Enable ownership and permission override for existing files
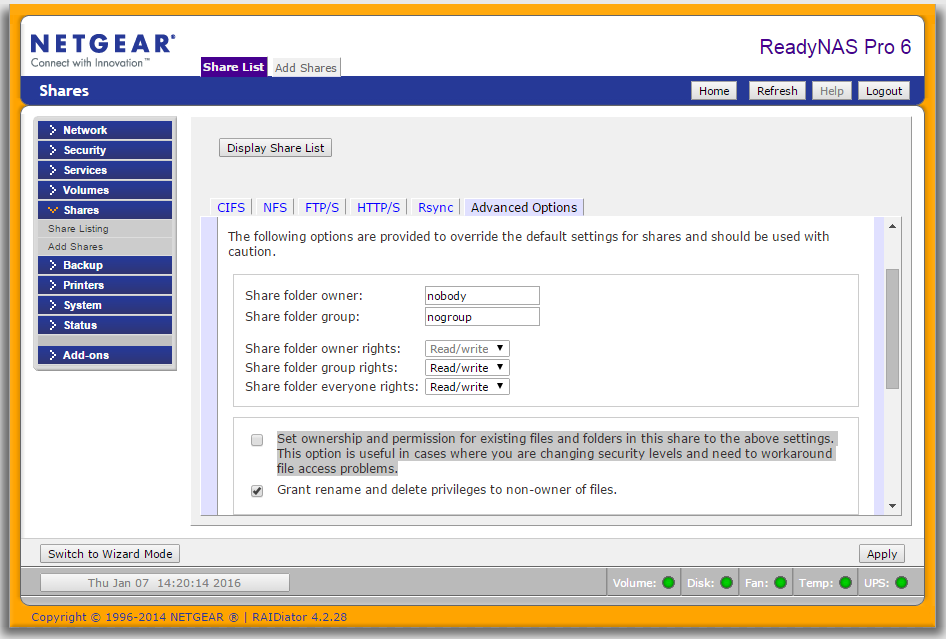The image size is (946, 639). click(x=257, y=440)
